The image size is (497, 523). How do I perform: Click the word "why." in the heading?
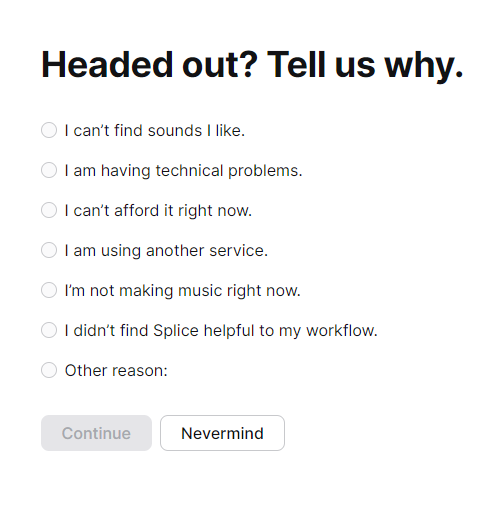424,66
